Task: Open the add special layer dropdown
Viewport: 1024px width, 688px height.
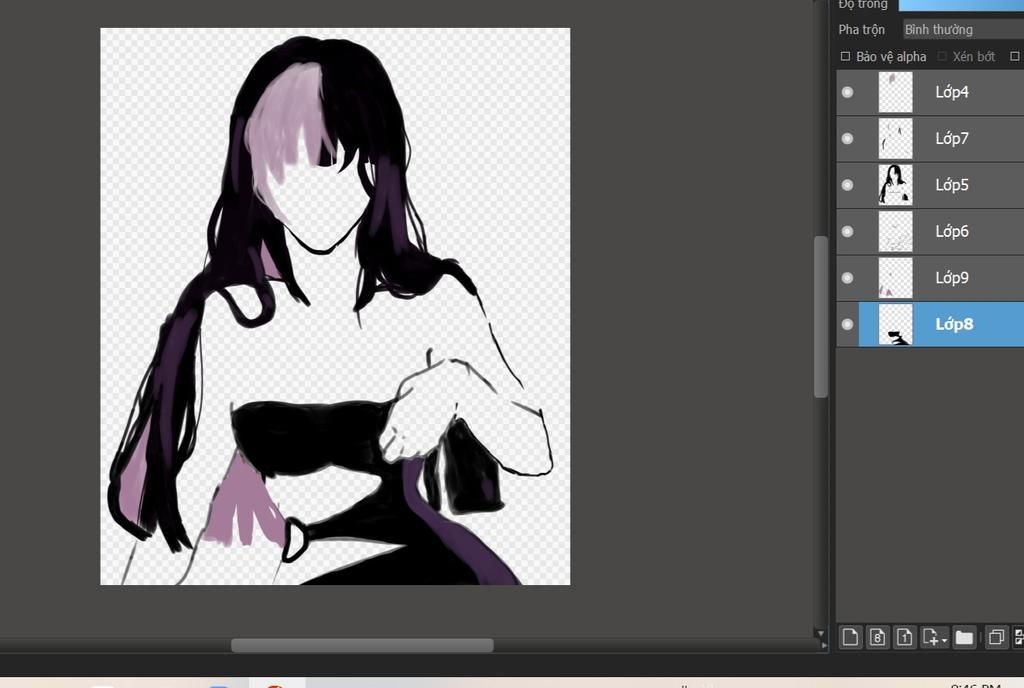Action: tap(934, 637)
